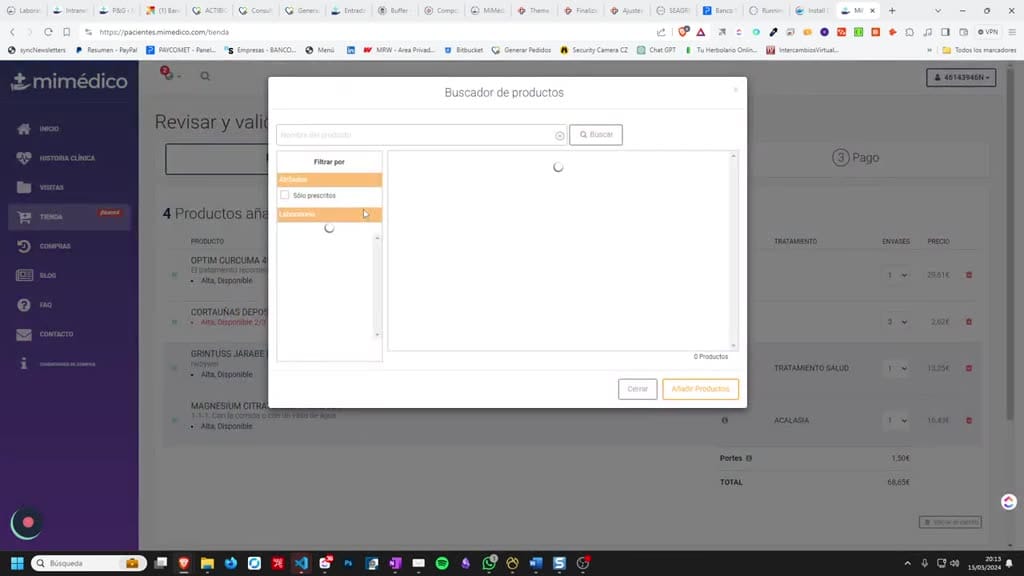Screen dimensions: 1024x576
Task: Close the Buscador de productos dialog with the X
Action: coord(735,89)
